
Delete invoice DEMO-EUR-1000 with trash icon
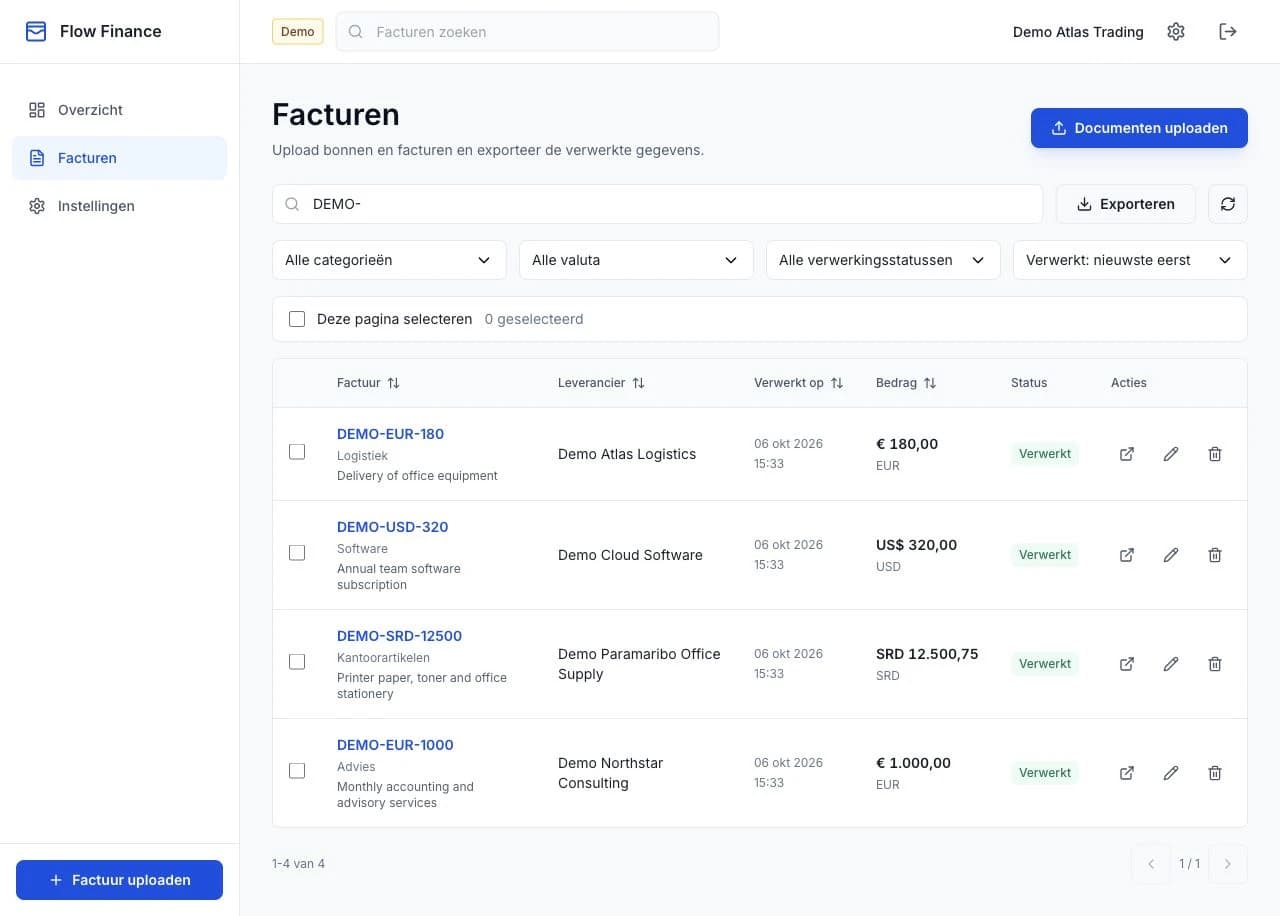(1215, 773)
